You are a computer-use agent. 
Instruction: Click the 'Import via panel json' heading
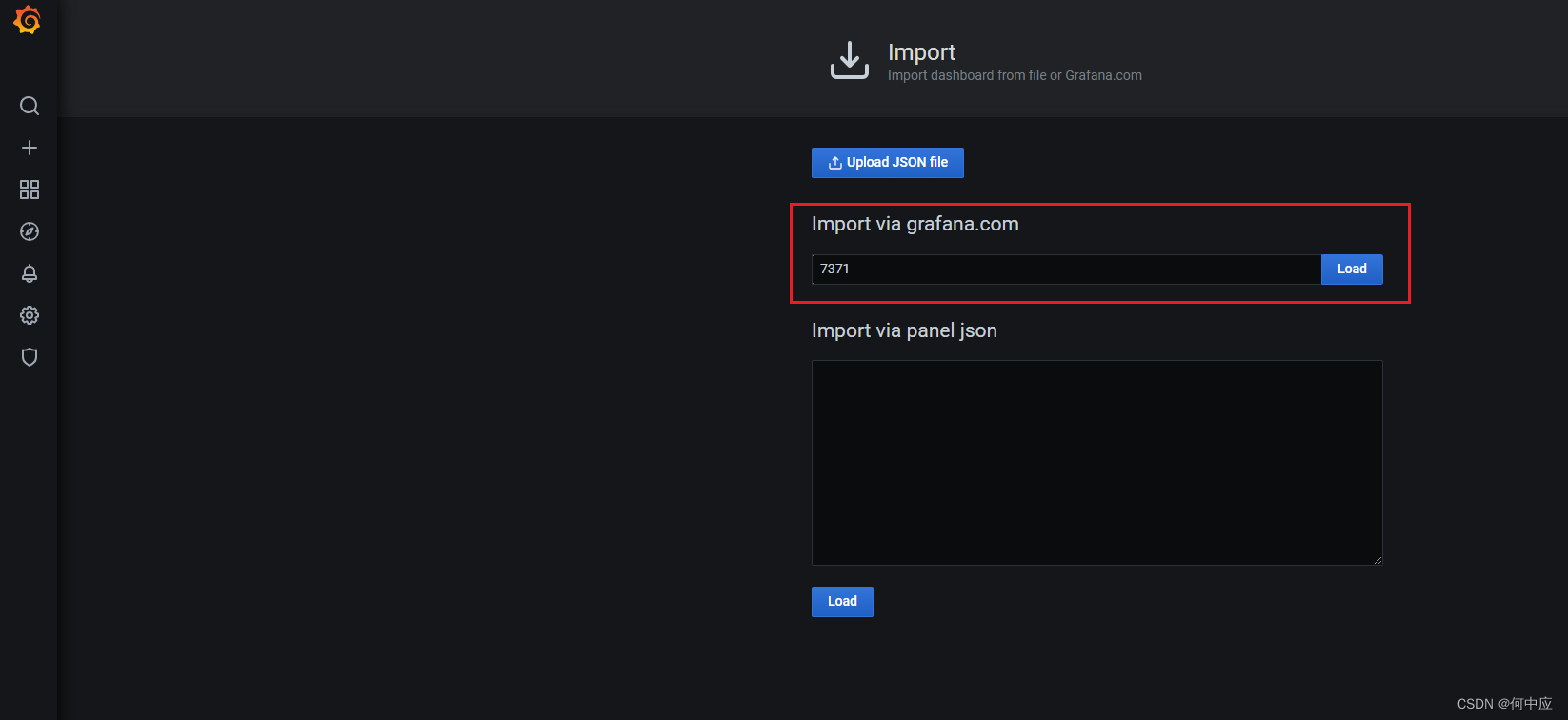(904, 330)
